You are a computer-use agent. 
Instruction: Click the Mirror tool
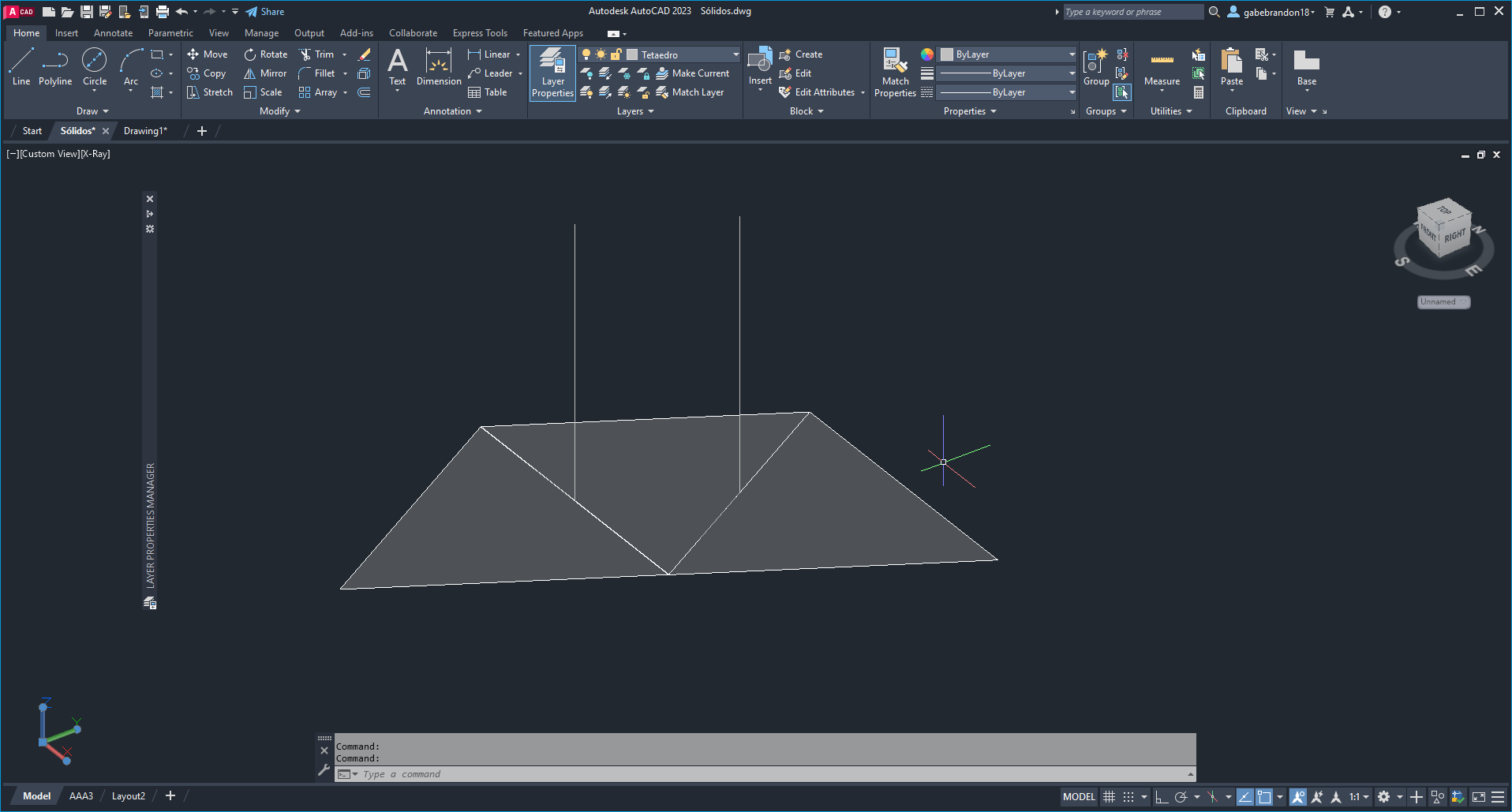click(x=265, y=73)
